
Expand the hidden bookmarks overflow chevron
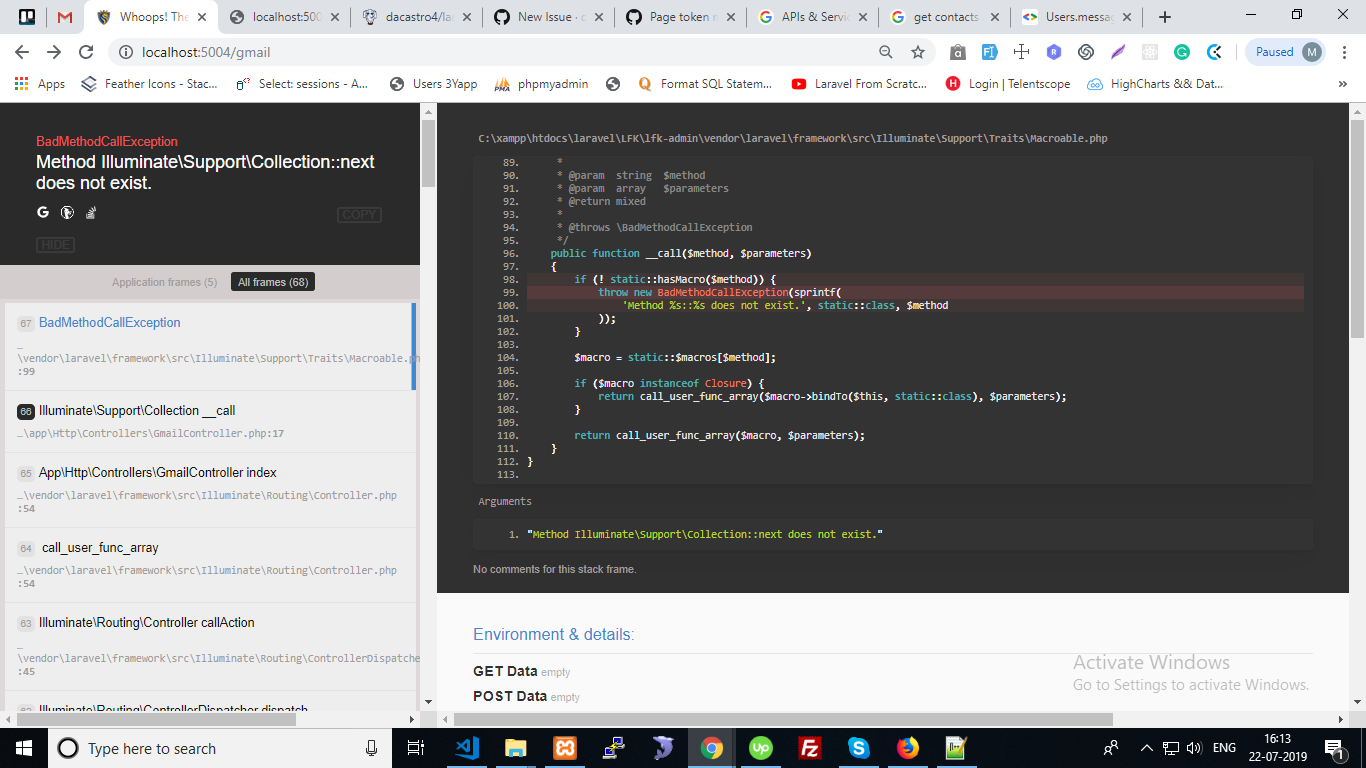[1343, 84]
